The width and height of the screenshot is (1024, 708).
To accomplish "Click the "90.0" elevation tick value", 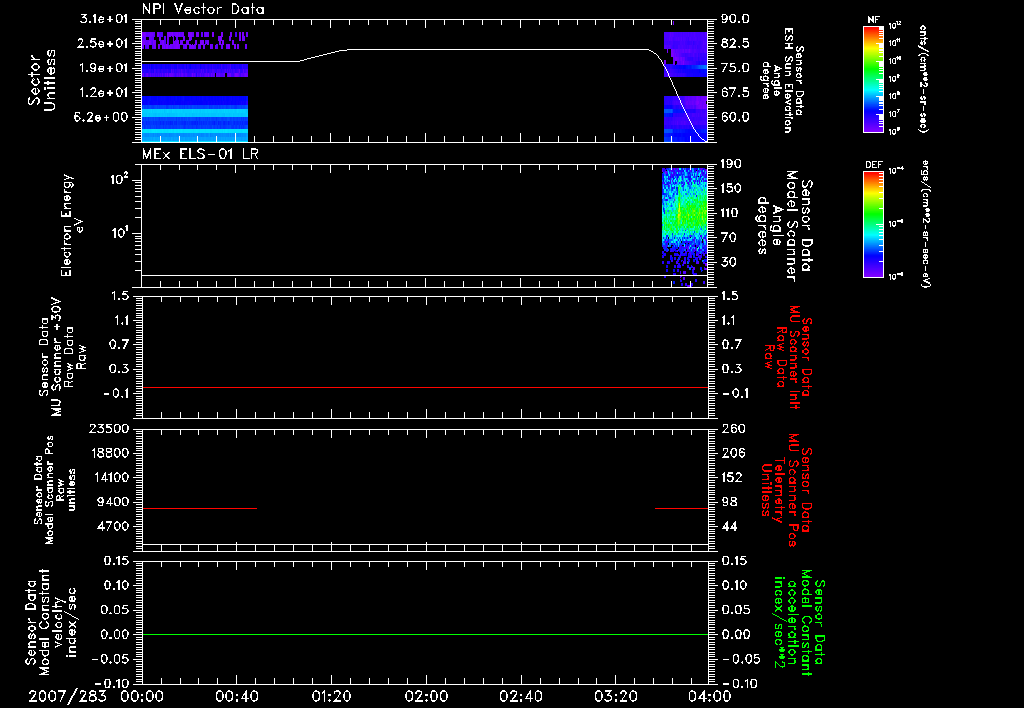I will 735,19.
